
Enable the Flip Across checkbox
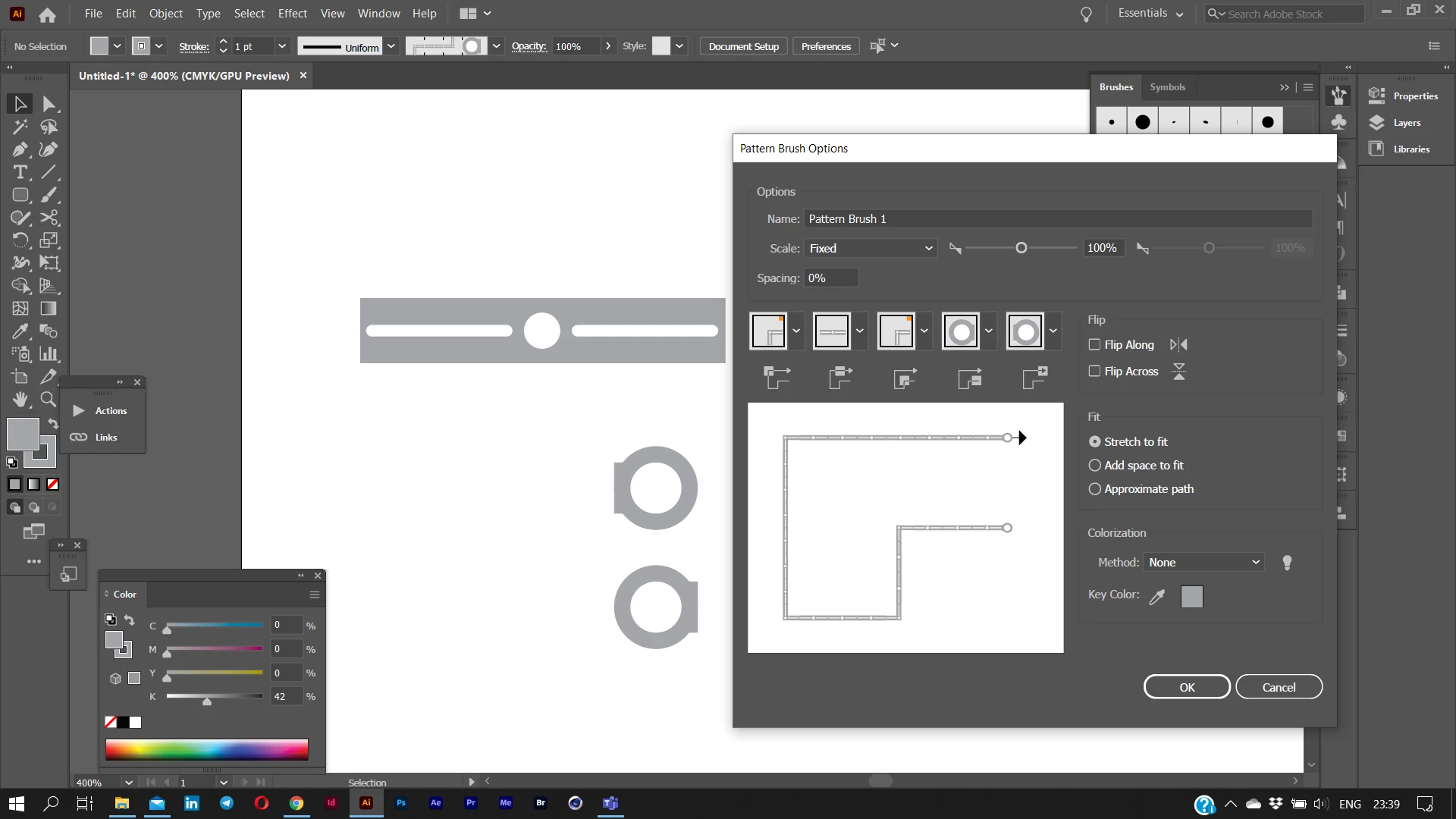(x=1094, y=371)
